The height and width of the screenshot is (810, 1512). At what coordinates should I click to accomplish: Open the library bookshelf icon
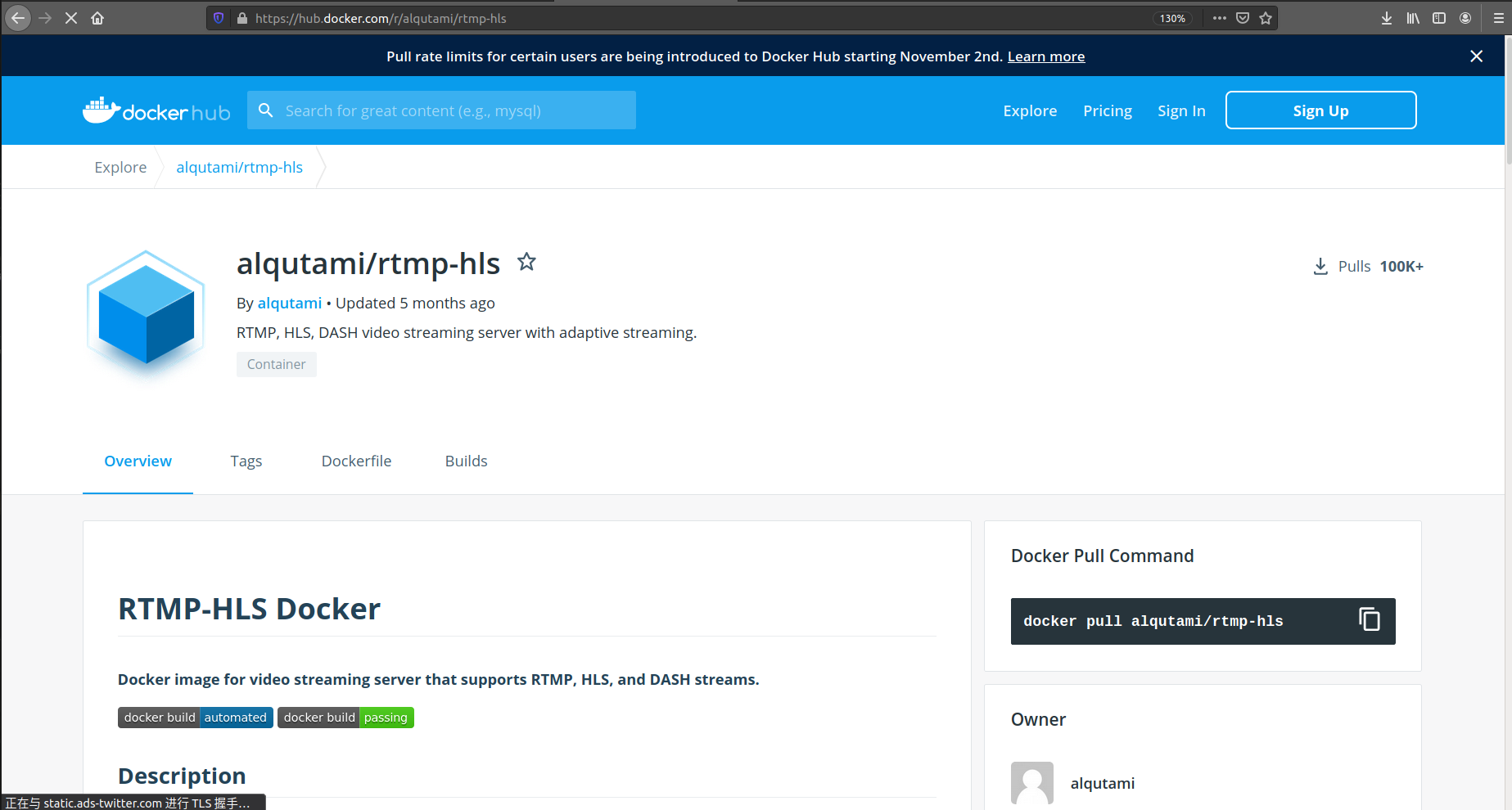pyautogui.click(x=1413, y=18)
